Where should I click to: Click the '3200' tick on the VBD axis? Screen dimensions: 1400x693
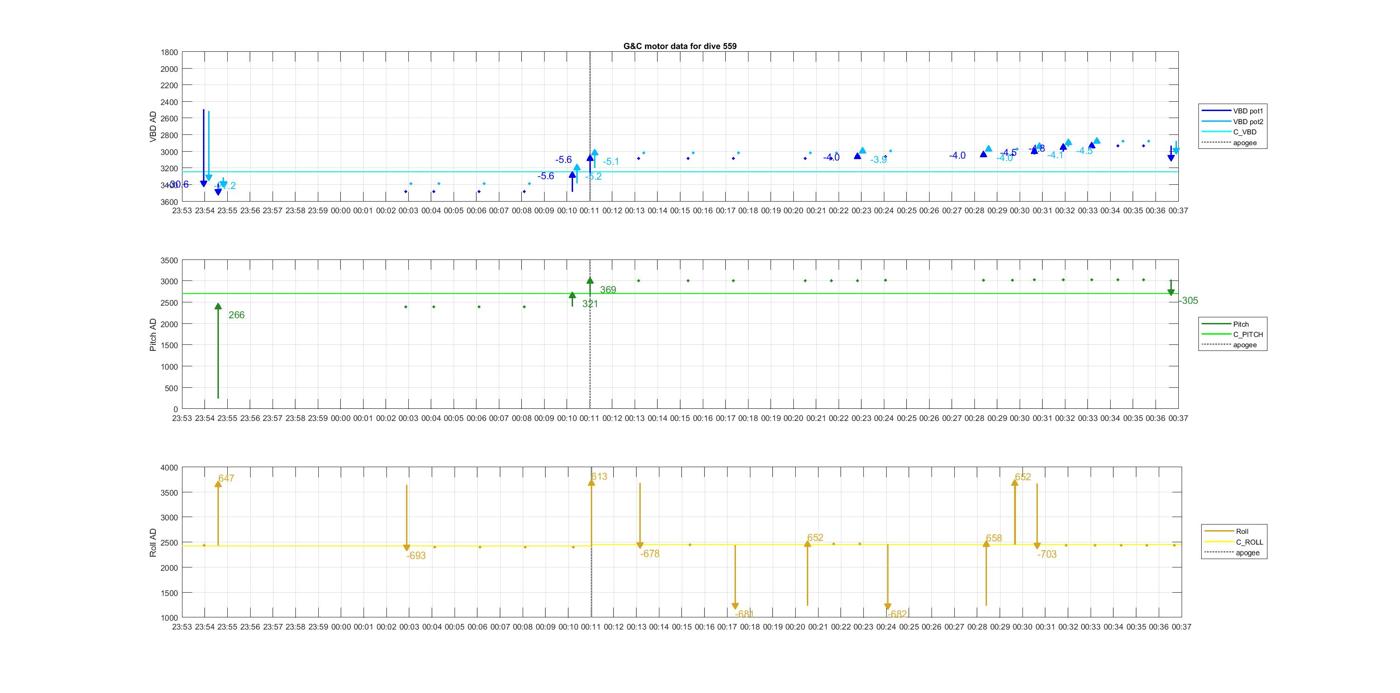pos(169,169)
